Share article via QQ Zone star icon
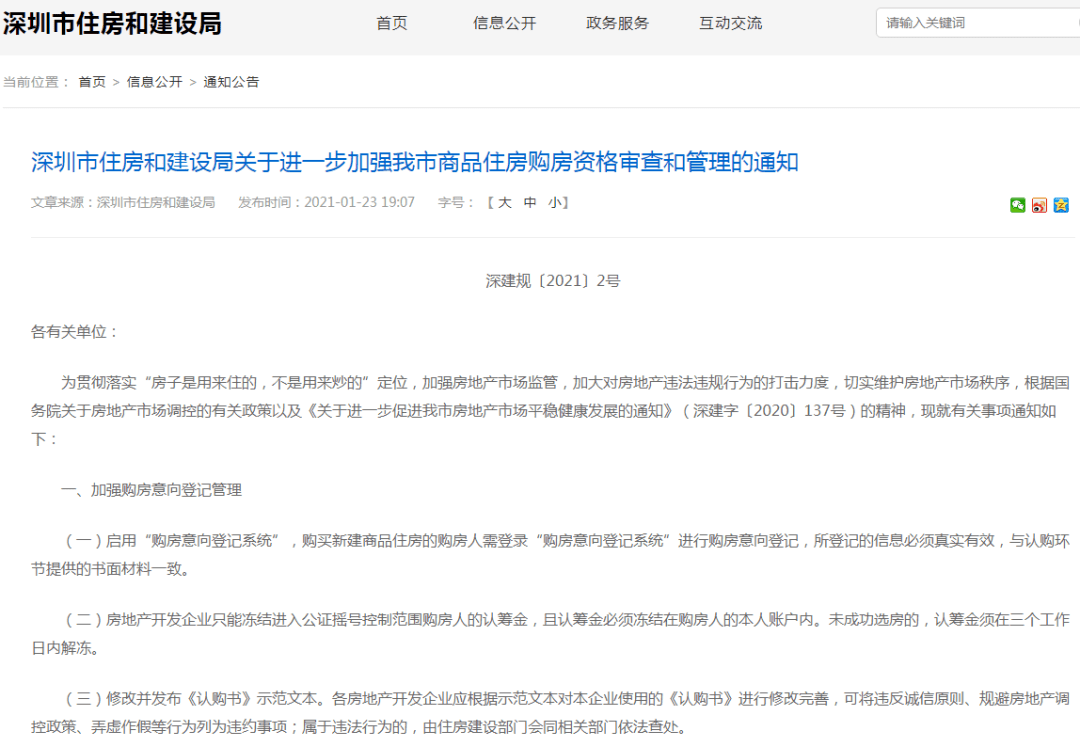The width and height of the screenshot is (1080, 747). tap(1061, 204)
